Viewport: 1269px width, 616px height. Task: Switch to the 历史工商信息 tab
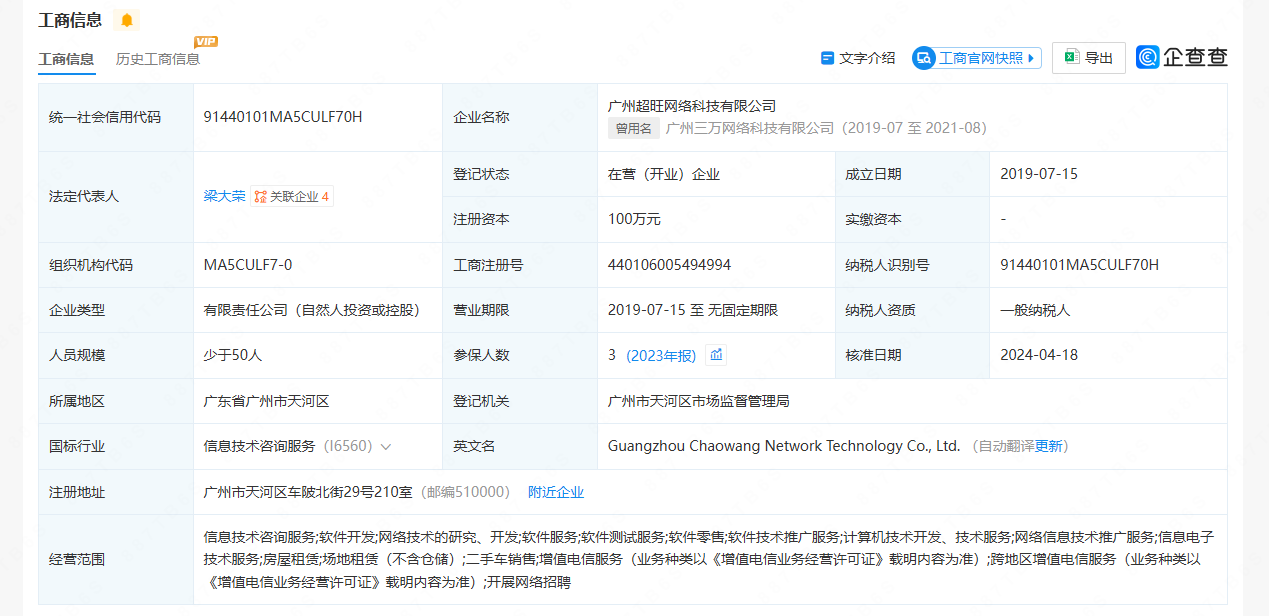158,59
